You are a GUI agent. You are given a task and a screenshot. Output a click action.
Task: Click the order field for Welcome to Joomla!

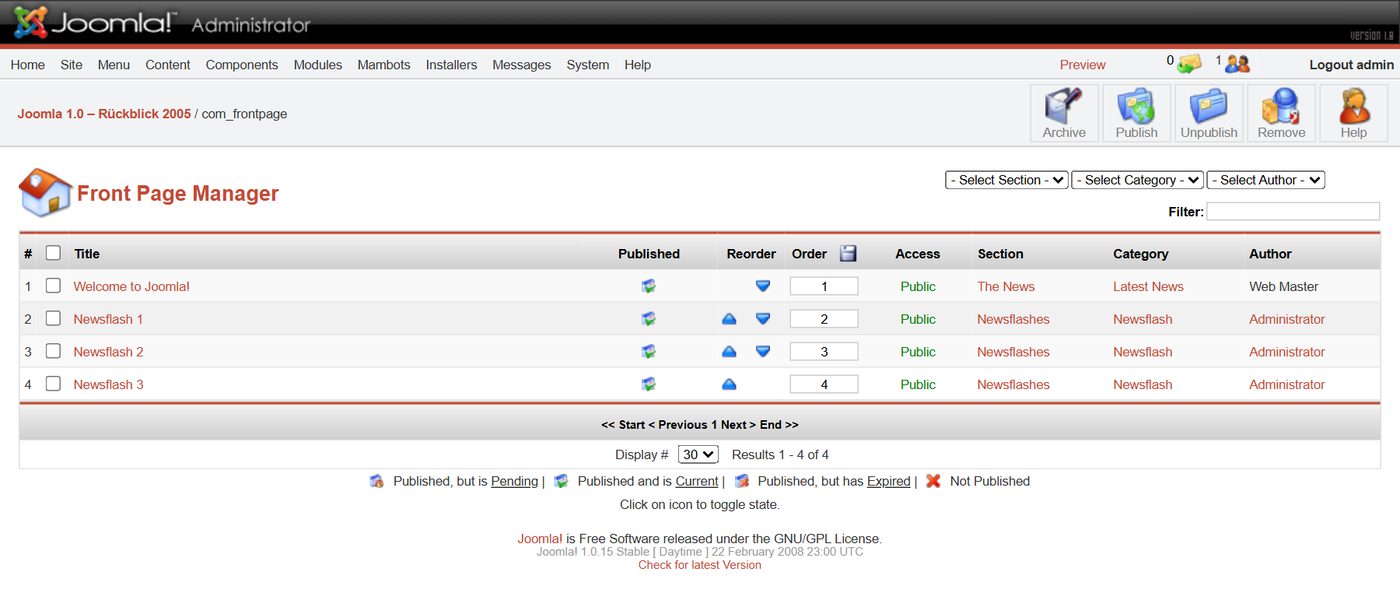824,286
